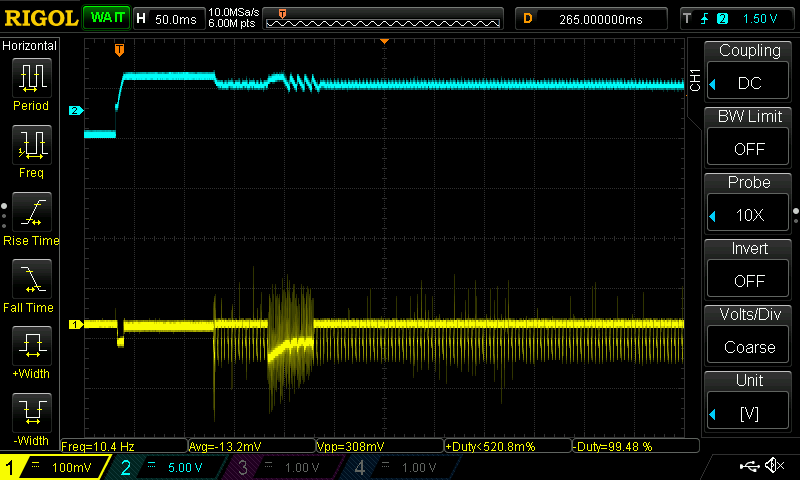Click the H 50.0ms timebase readout
Screen dimensions: 800x480
click(x=169, y=19)
